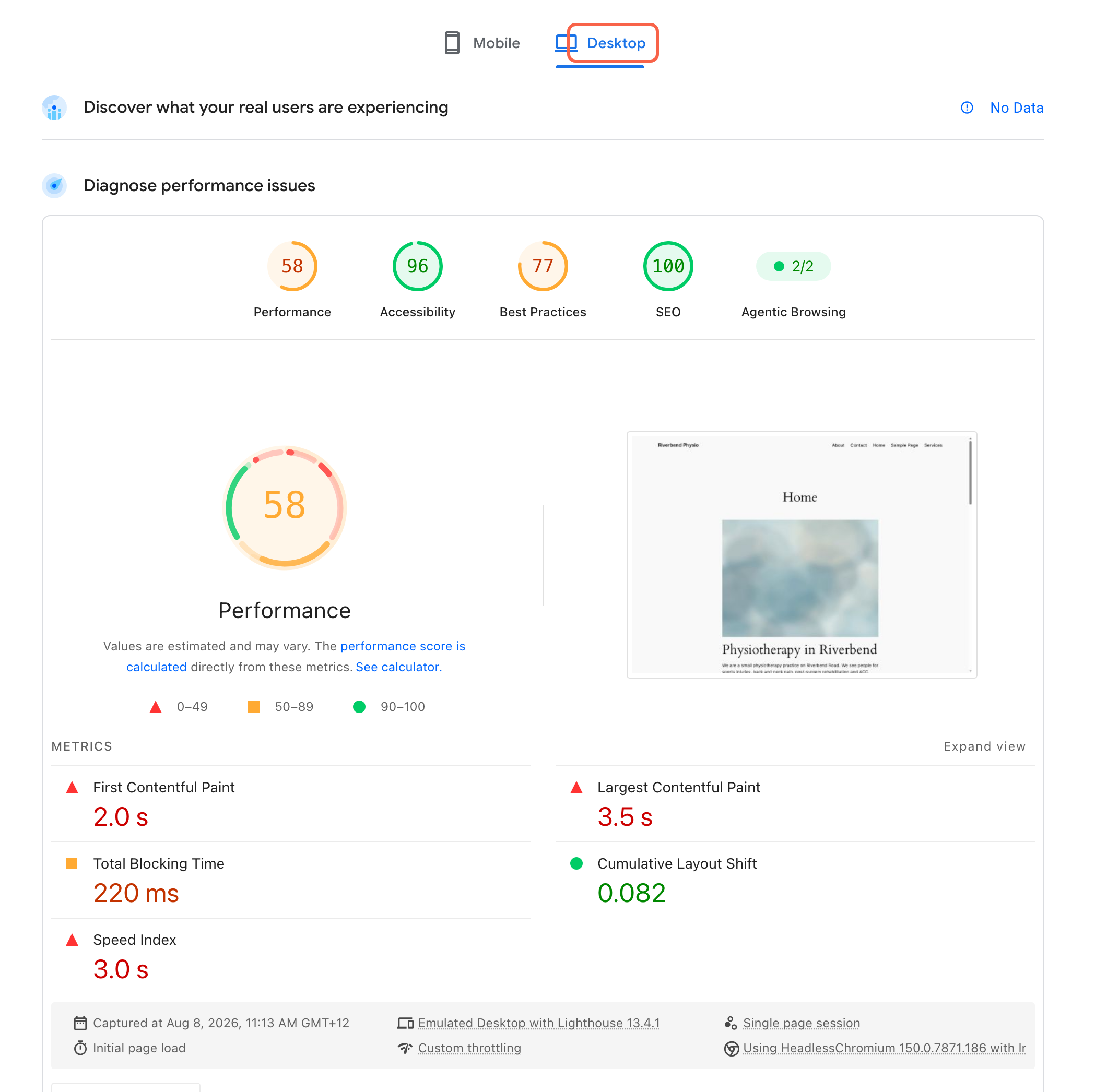1107x1092 pixels.
Task: Click the Riverbend Physio page screenshot thumbnail
Action: [x=802, y=554]
